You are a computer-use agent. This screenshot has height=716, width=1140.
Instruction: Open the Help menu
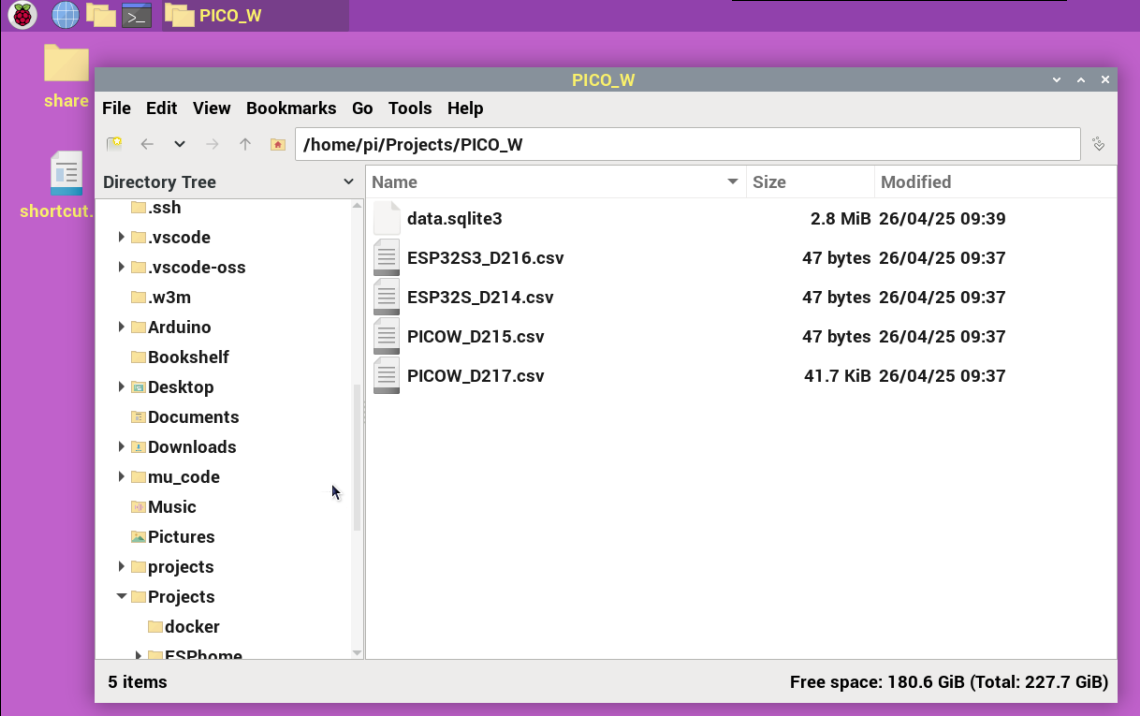pyautogui.click(x=465, y=108)
